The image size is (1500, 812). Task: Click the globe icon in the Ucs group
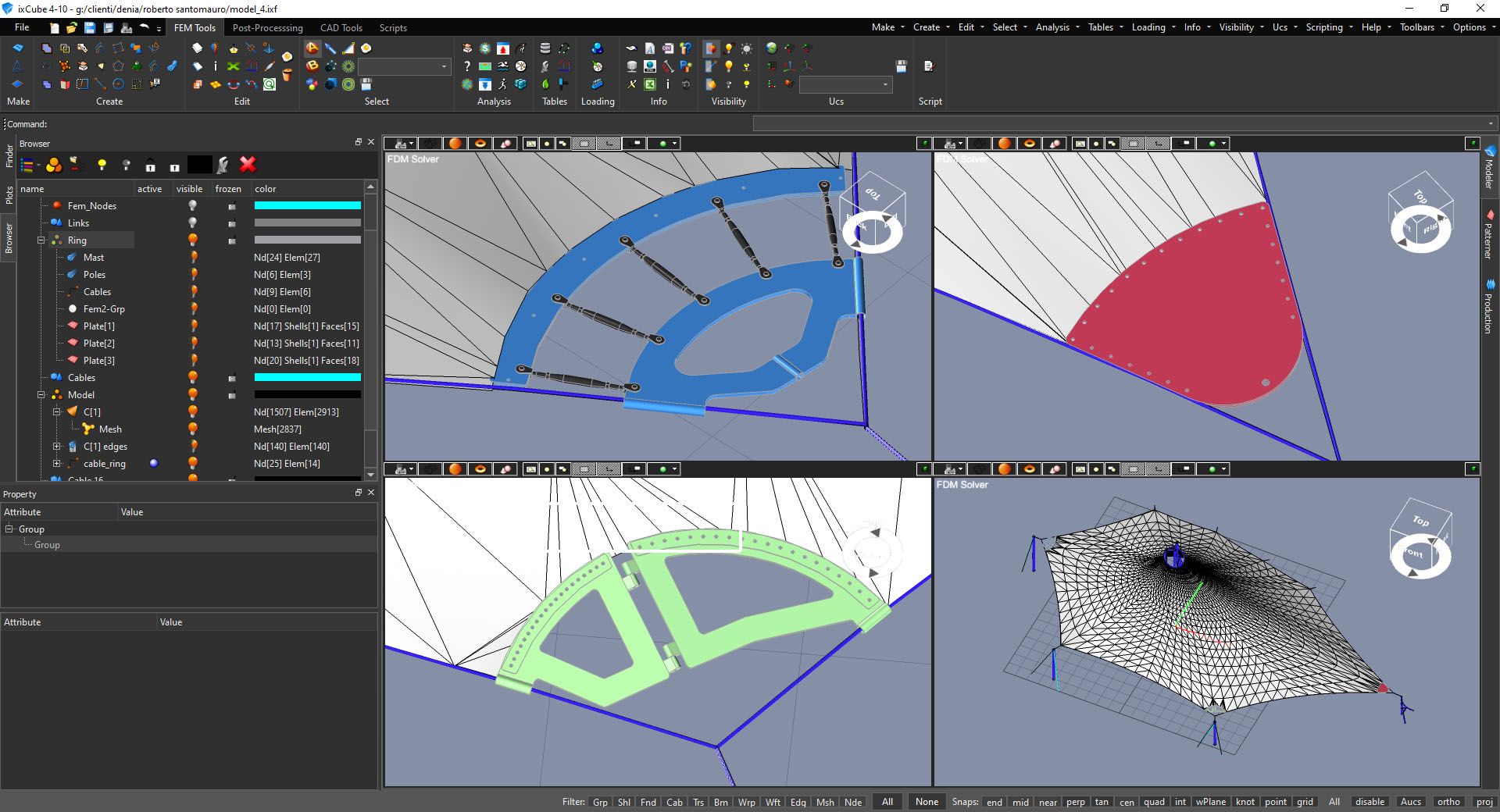coord(771,48)
